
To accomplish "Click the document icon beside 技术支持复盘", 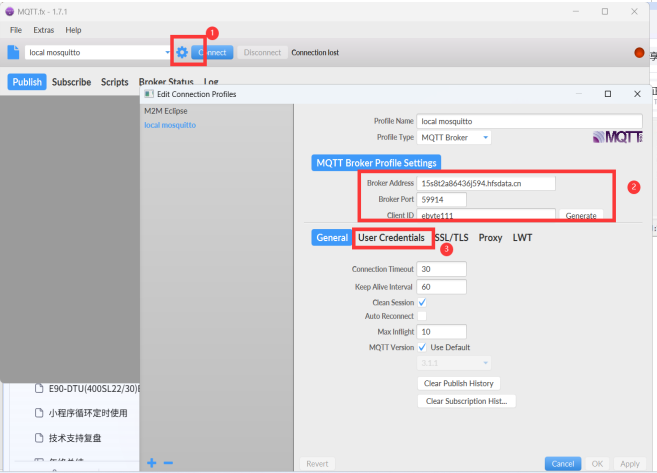I will point(39,438).
